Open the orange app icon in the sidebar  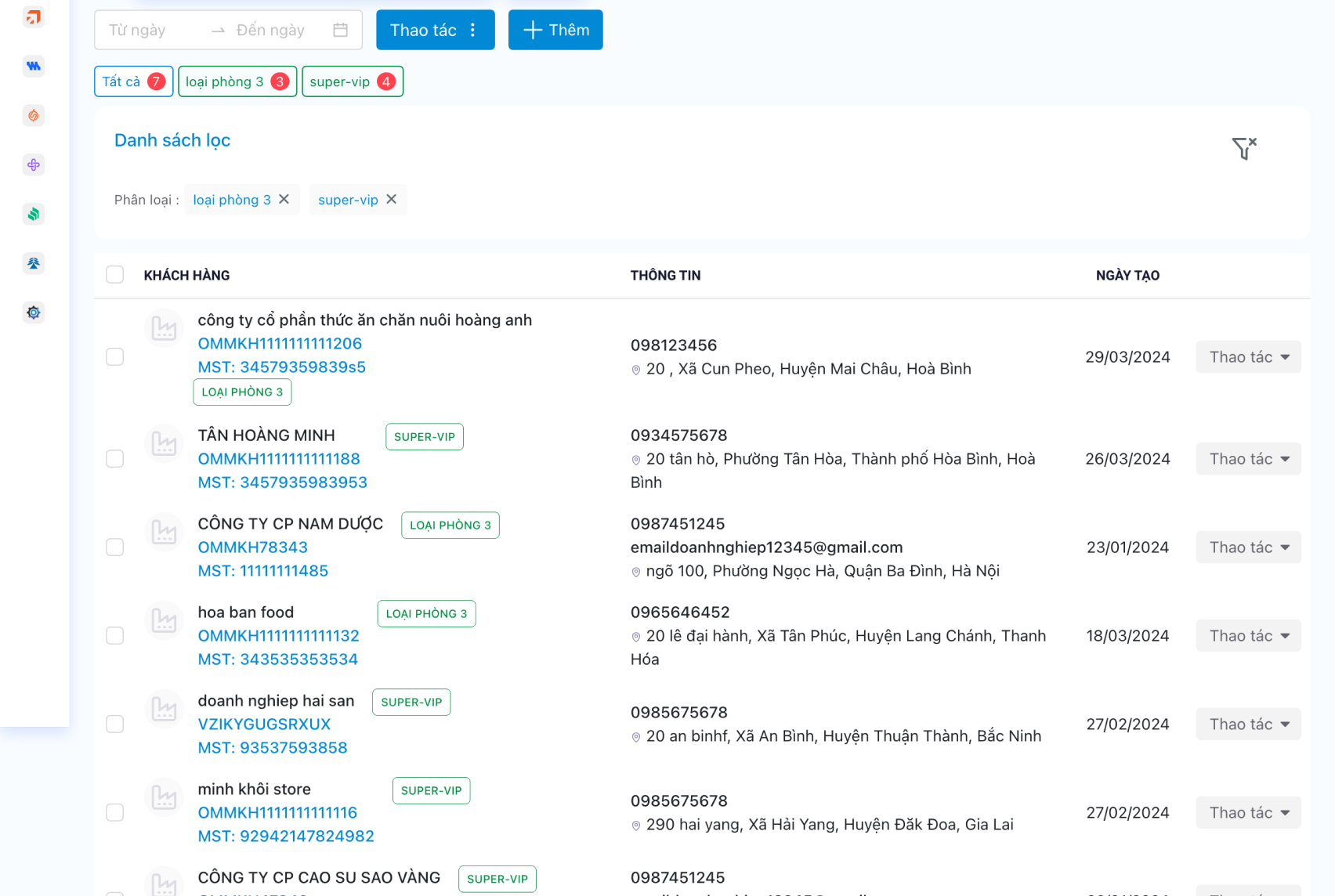tap(33, 17)
